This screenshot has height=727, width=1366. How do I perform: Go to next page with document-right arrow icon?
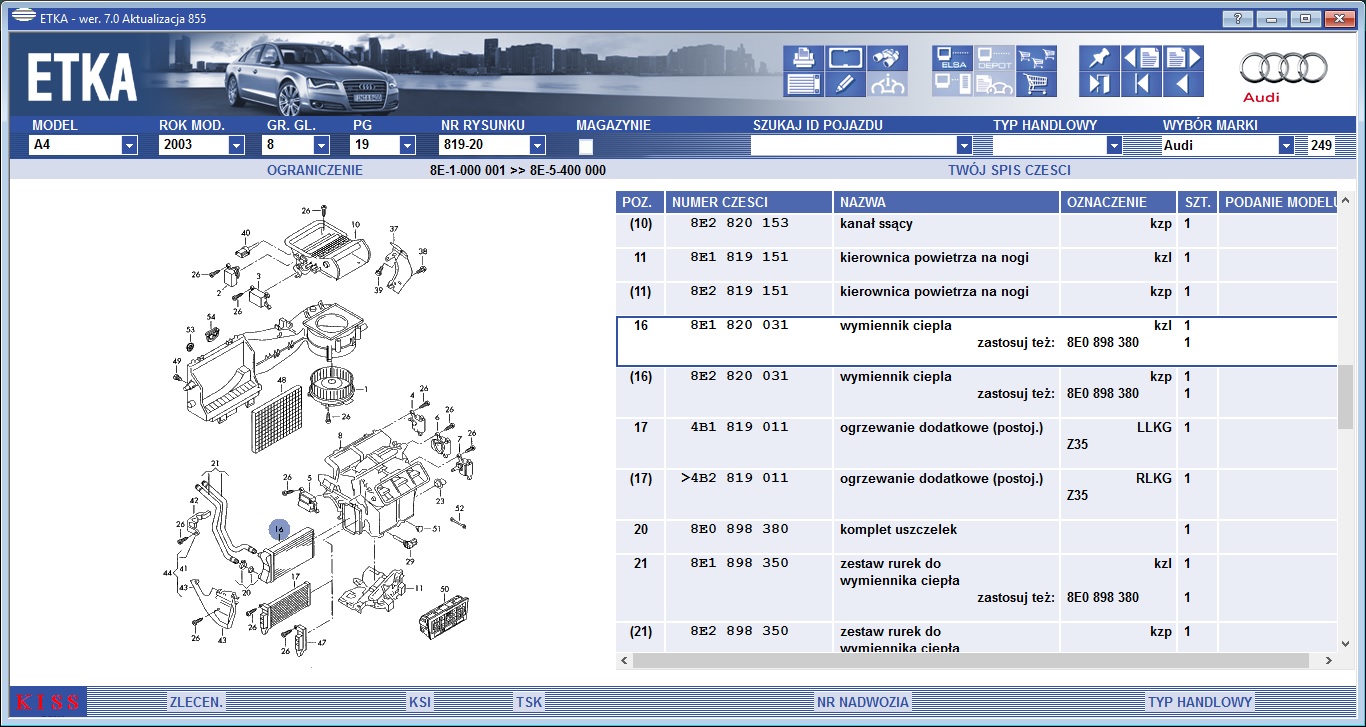1183,58
